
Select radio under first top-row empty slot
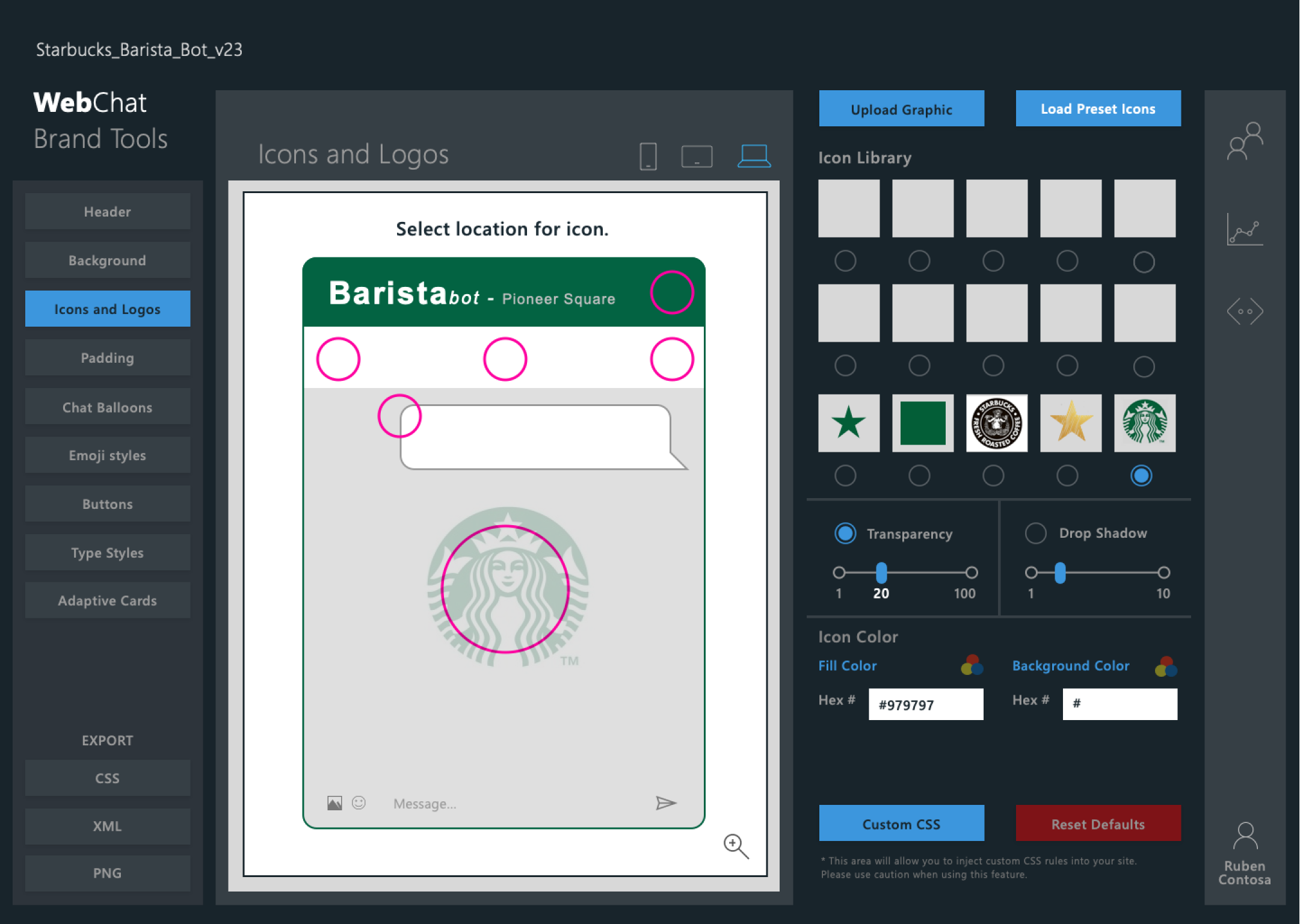(845, 261)
